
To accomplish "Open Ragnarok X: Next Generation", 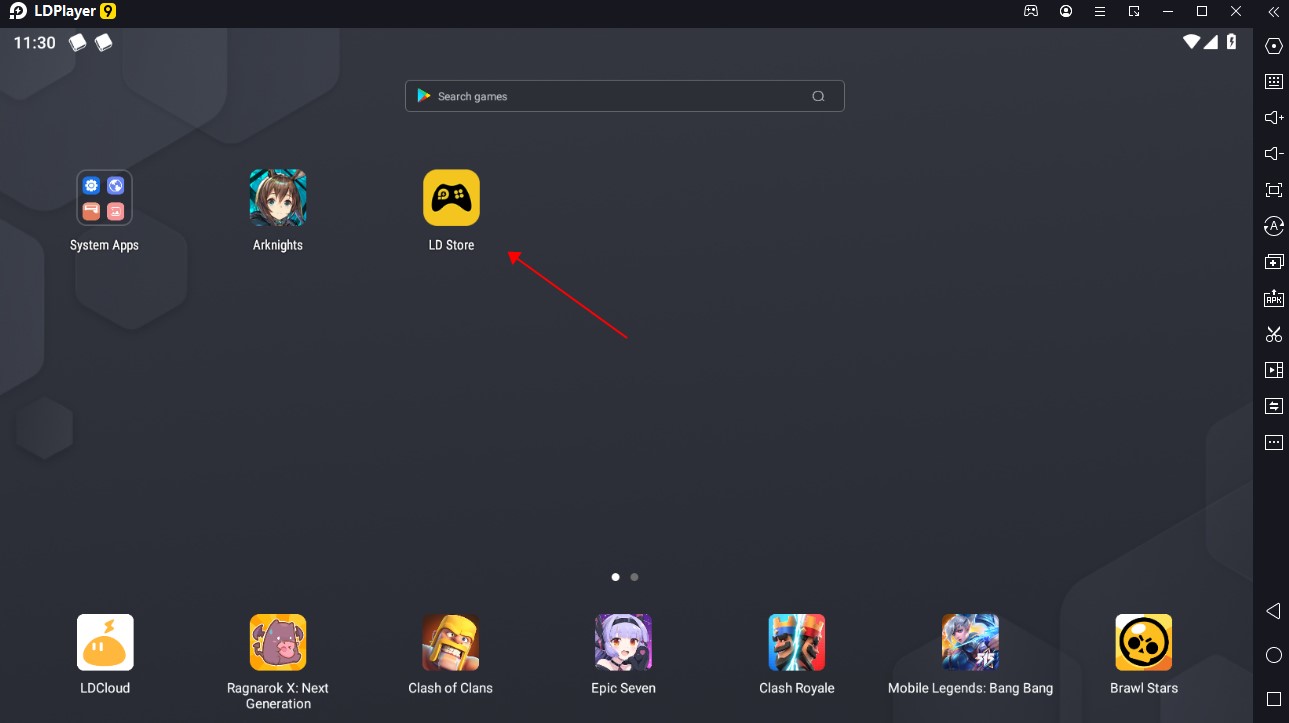I will tap(278, 642).
